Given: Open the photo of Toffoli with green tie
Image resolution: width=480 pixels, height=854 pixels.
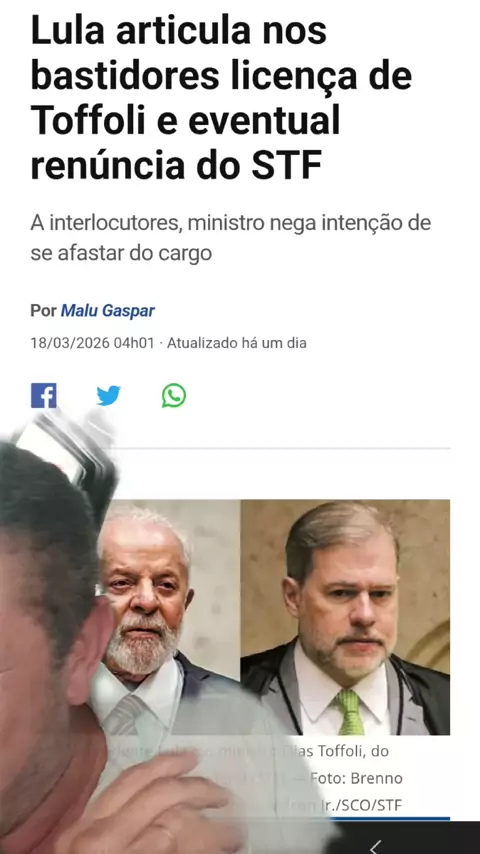Looking at the screenshot, I should click(x=345, y=617).
